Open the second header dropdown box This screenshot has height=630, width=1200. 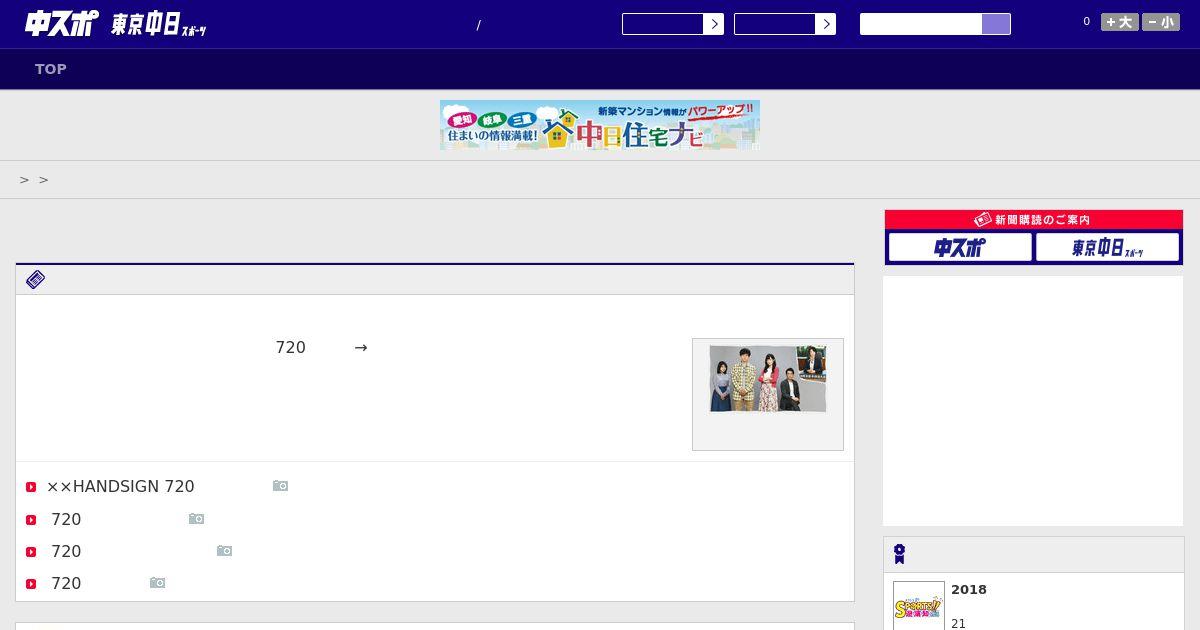tap(785, 24)
